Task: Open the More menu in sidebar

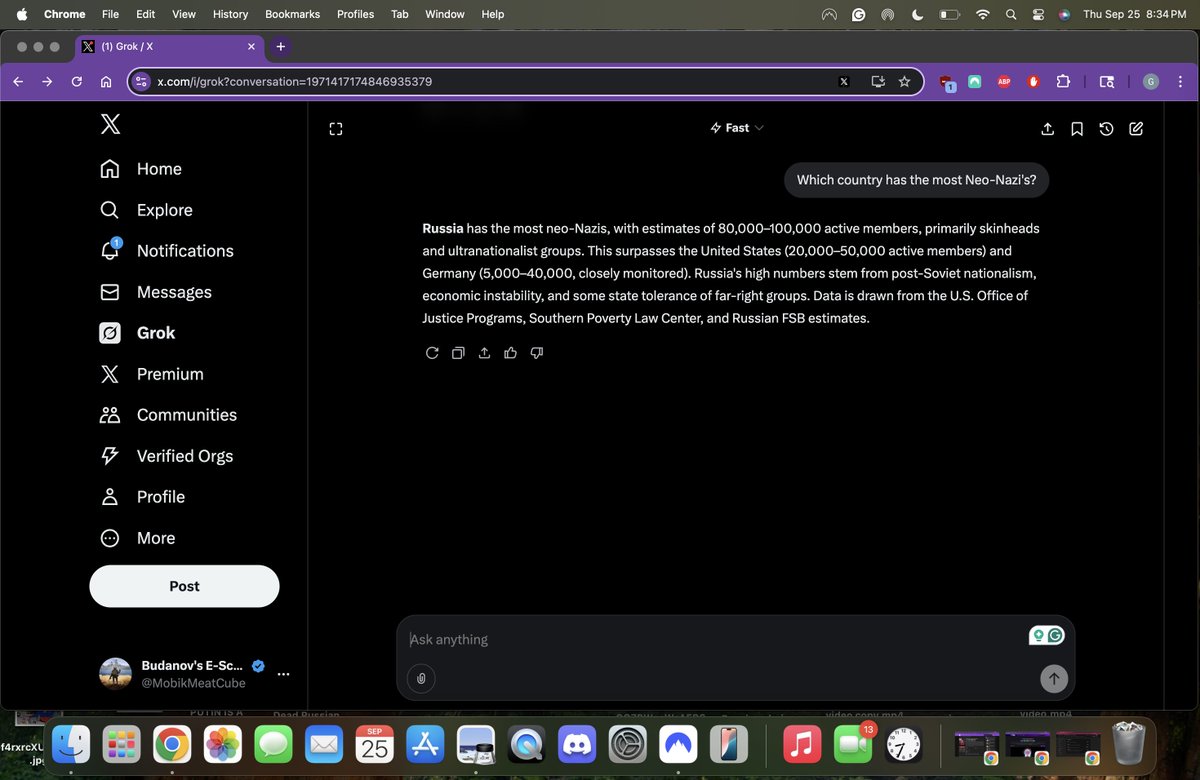Action: pyautogui.click(x=137, y=538)
